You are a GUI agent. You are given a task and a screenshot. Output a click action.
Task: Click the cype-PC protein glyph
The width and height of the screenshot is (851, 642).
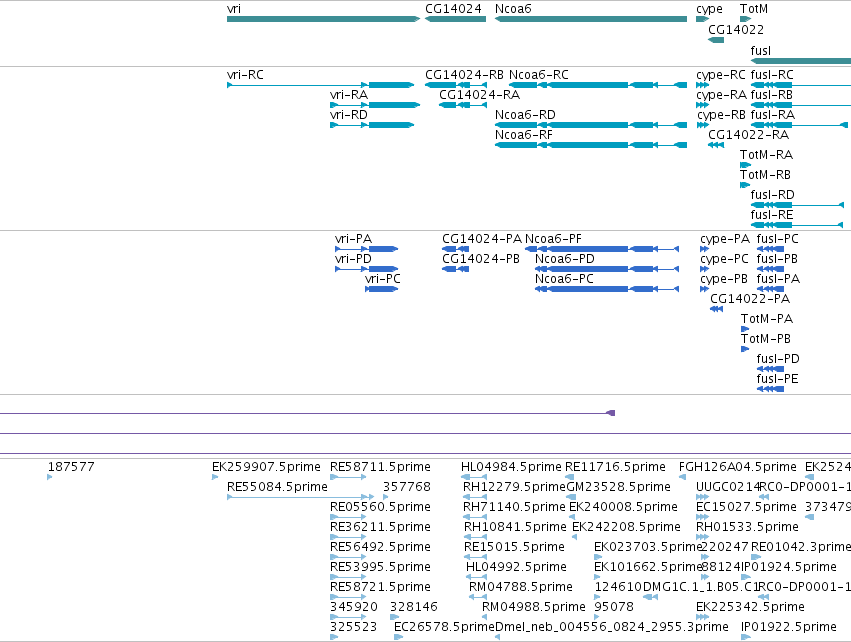(x=704, y=269)
